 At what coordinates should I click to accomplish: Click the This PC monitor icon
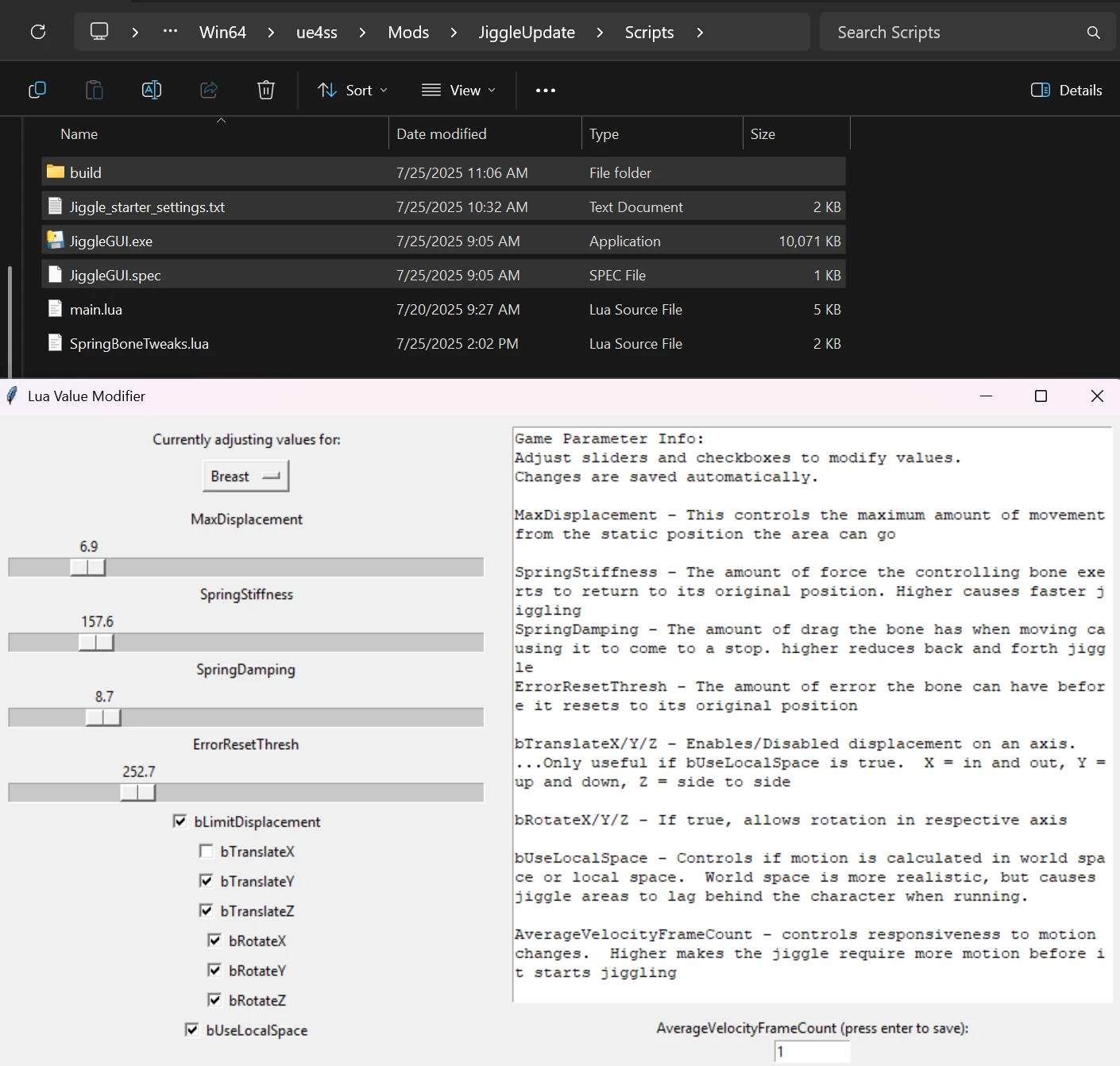pyautogui.click(x=99, y=32)
